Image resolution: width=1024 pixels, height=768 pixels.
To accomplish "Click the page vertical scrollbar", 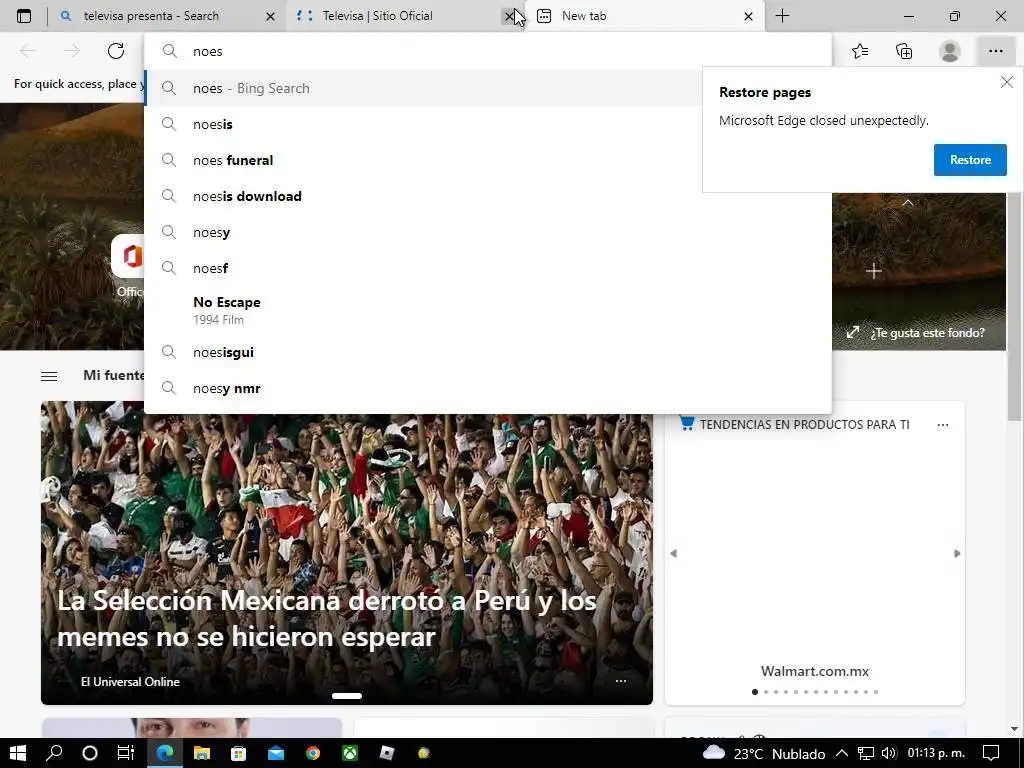I will pos(1014,307).
